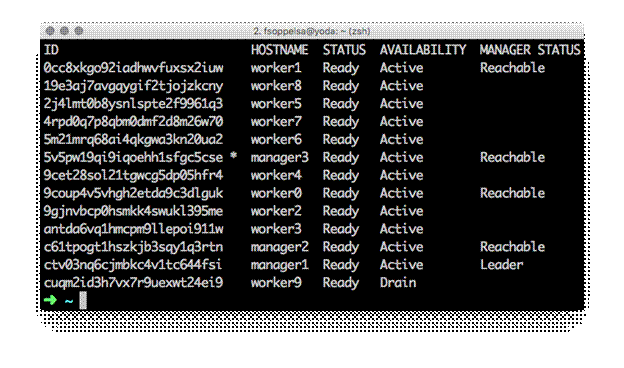Click hostname manager1
Viewport: 624px width, 368px height.
pyautogui.click(x=280, y=265)
